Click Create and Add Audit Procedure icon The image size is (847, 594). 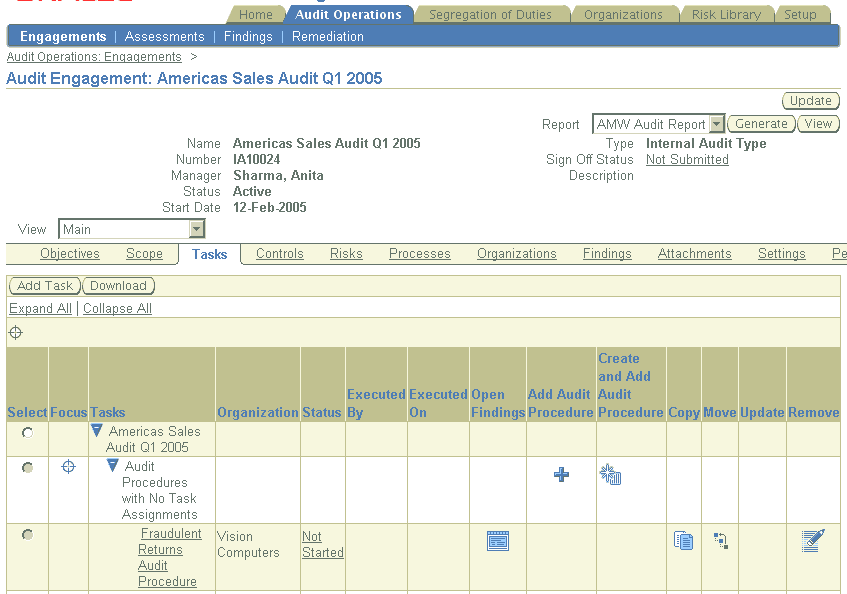click(610, 475)
